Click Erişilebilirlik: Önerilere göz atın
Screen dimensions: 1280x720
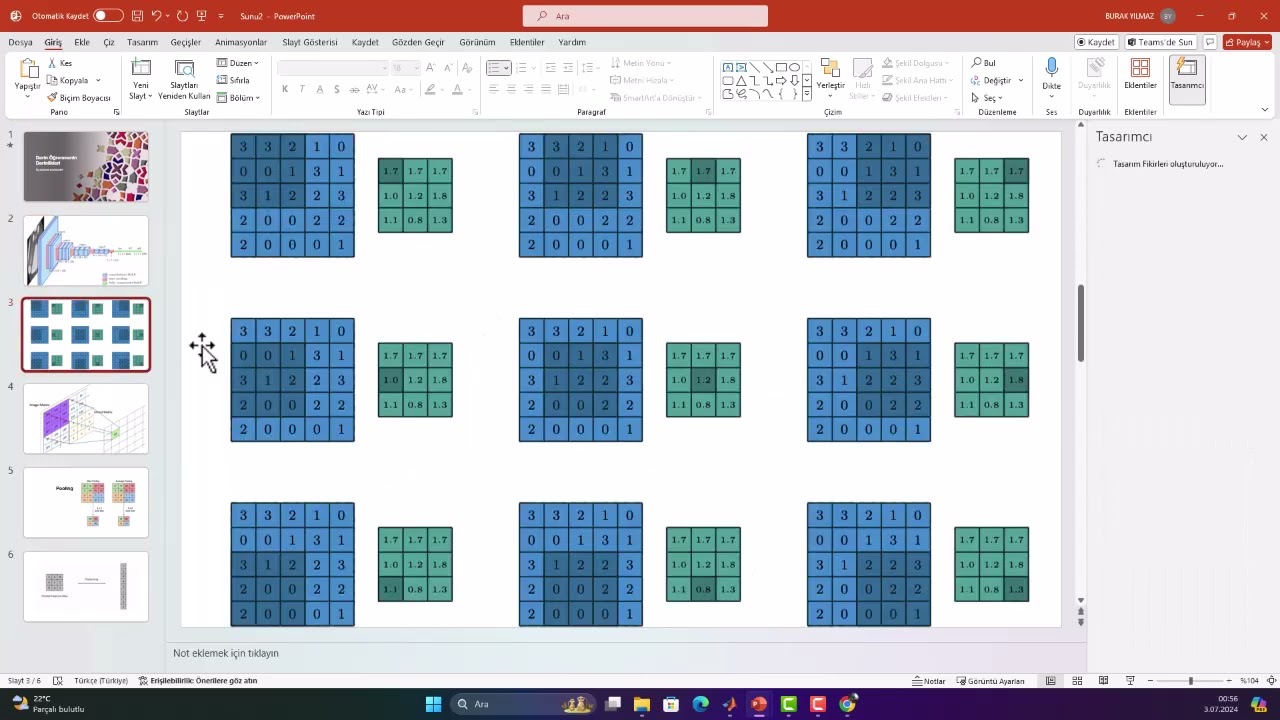click(x=198, y=681)
